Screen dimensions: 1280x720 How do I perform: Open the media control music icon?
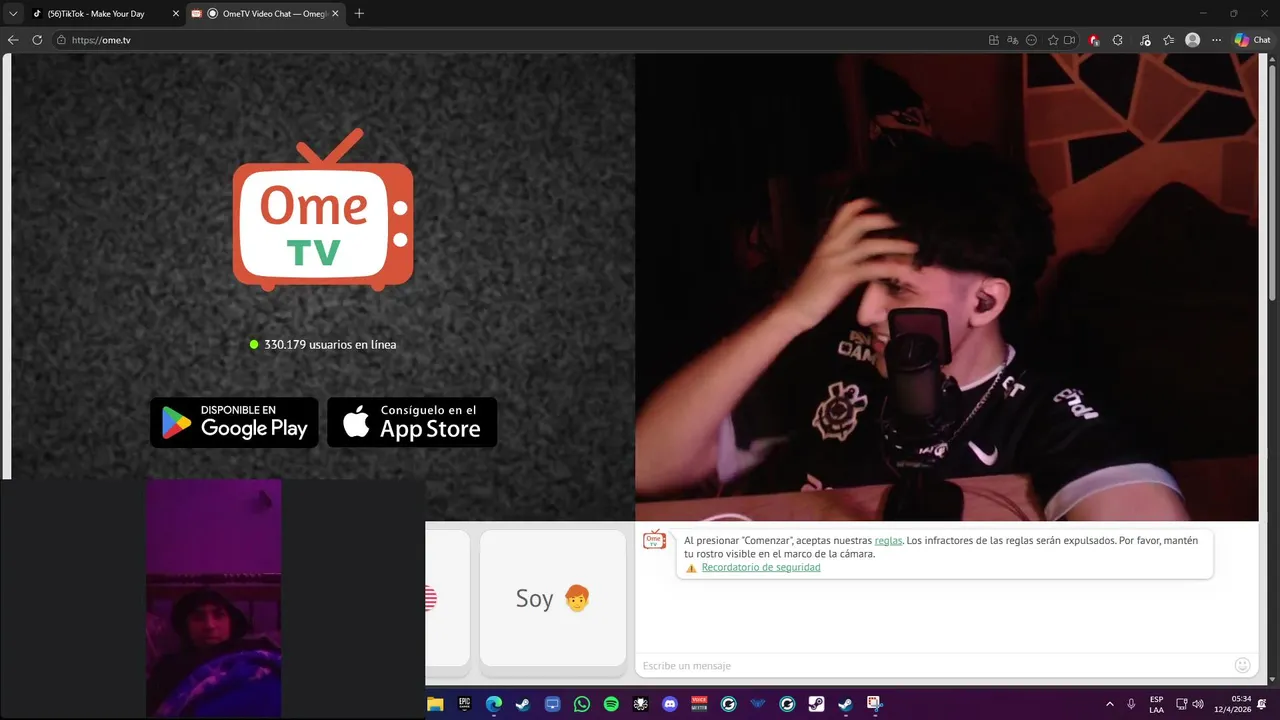pyautogui.click(x=1143, y=40)
